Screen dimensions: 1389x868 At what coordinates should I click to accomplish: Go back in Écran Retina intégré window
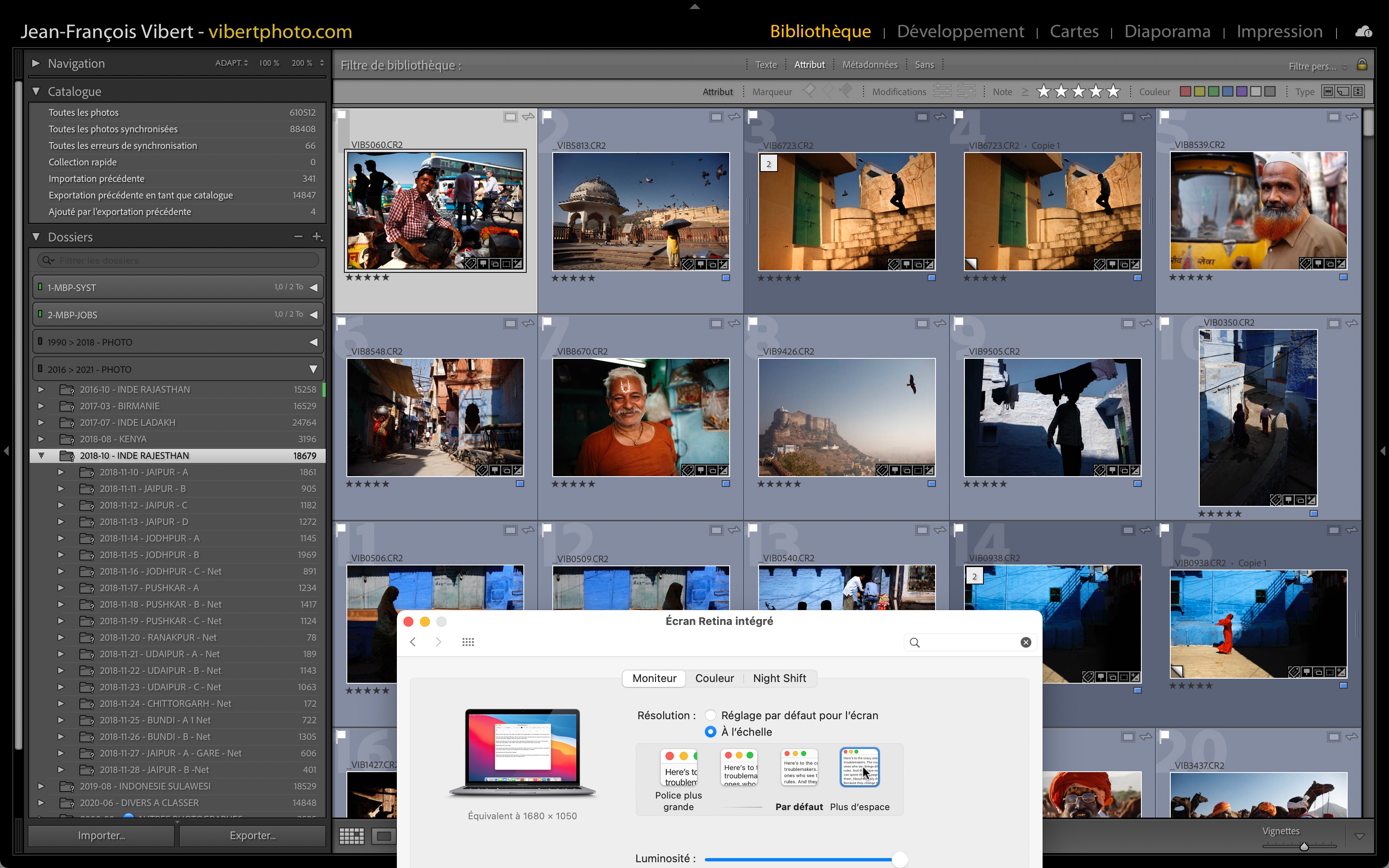point(413,642)
